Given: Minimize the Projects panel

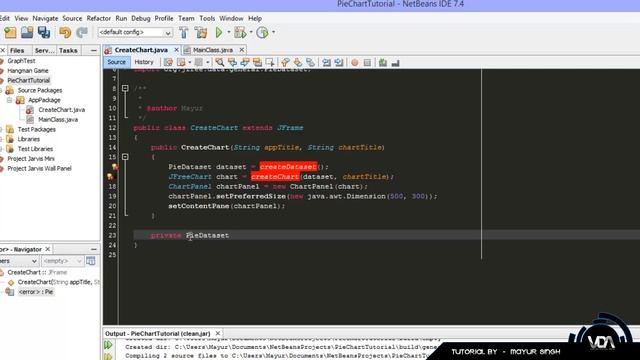Looking at the screenshot, I should (93, 51).
